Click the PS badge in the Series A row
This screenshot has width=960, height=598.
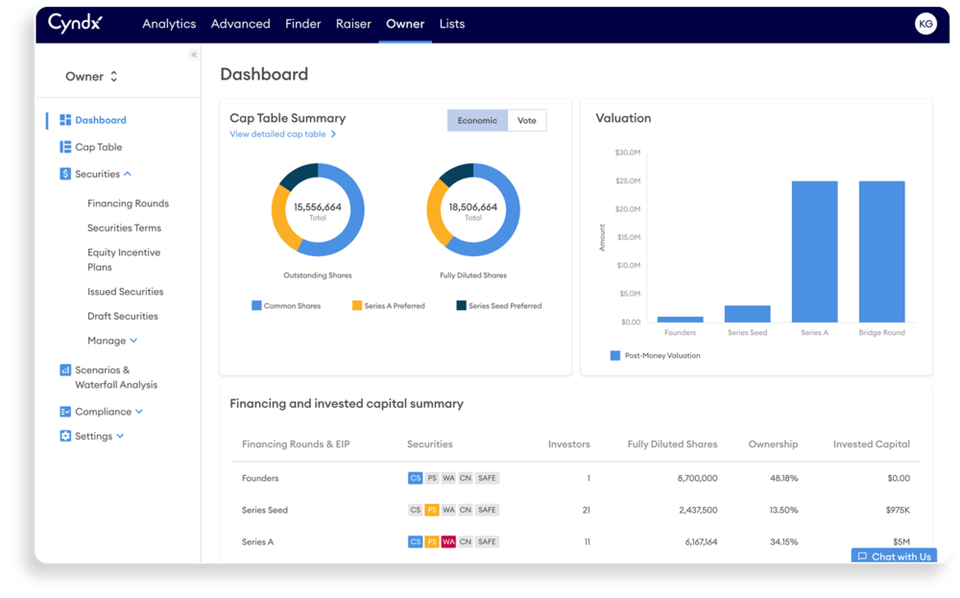[432, 542]
